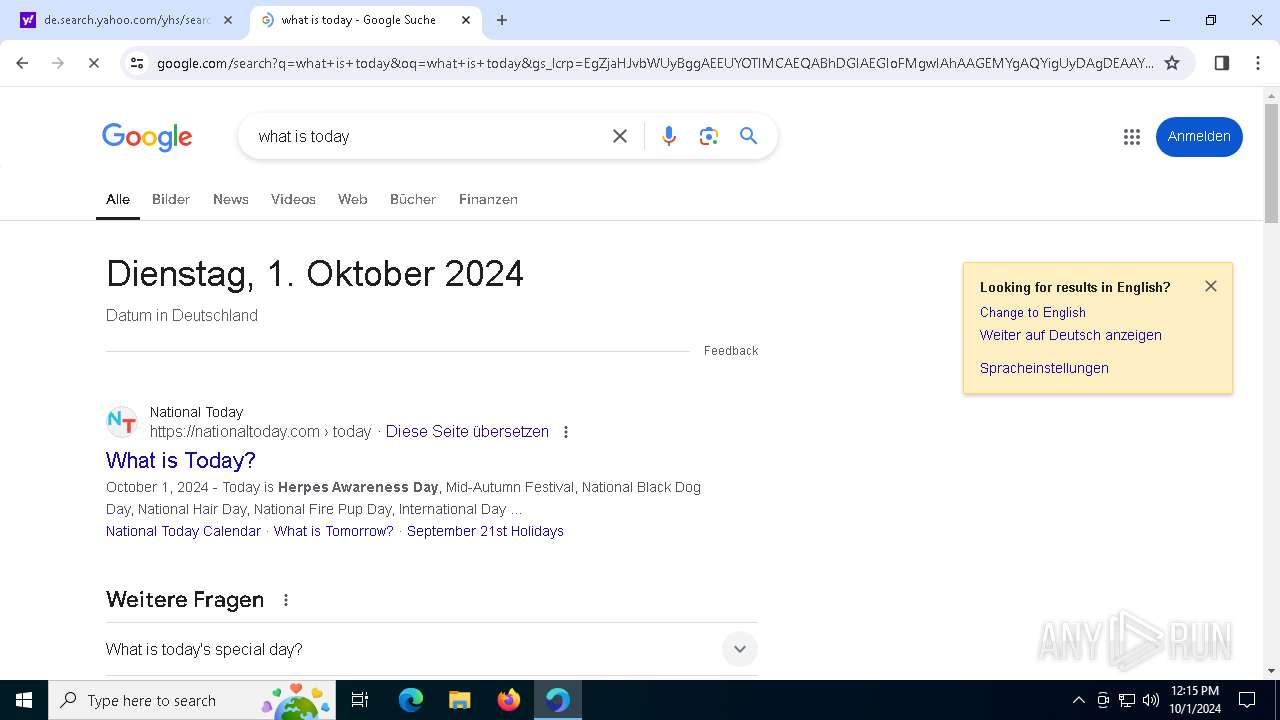The width and height of the screenshot is (1280, 720).
Task: Click the Dienstag, 1. Oktober 2024 heading
Action: point(315,274)
